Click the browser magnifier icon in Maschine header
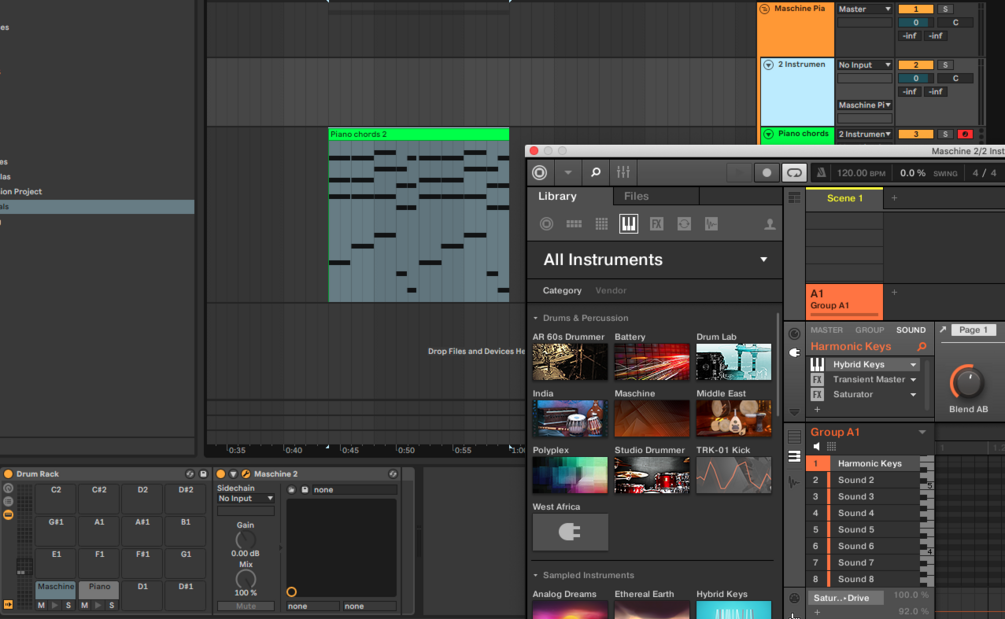 pos(595,172)
